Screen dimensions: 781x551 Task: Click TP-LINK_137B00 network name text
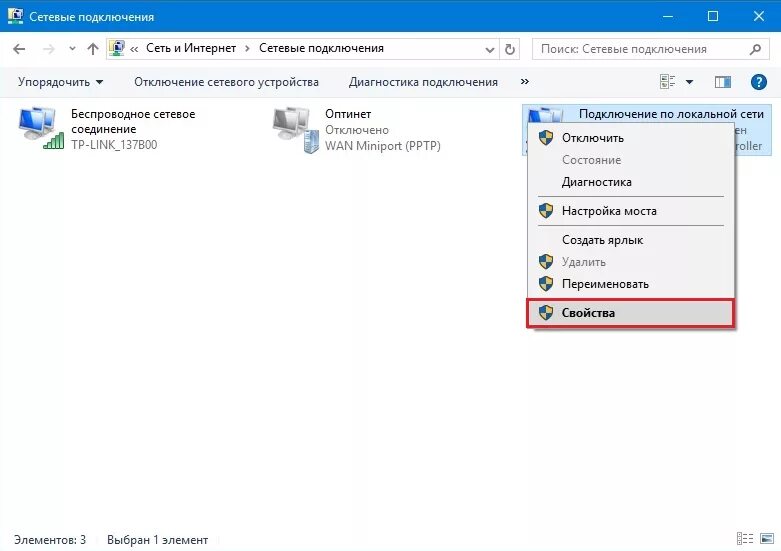tap(114, 145)
